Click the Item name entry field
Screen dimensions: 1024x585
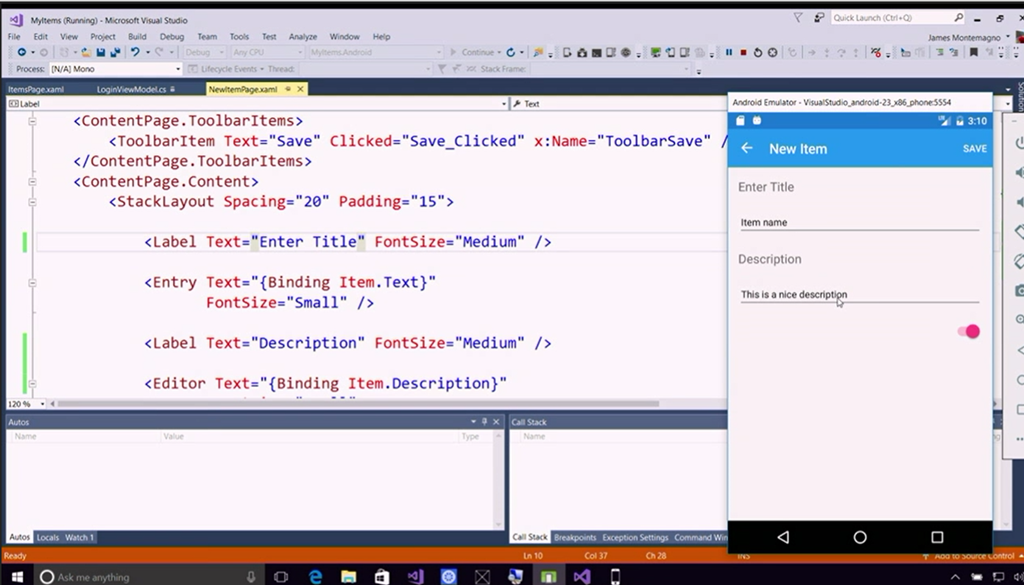click(858, 223)
